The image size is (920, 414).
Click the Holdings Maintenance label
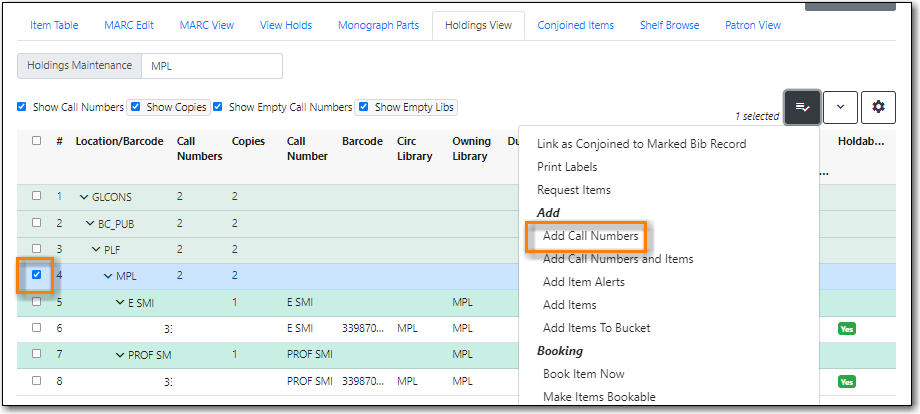(x=79, y=66)
